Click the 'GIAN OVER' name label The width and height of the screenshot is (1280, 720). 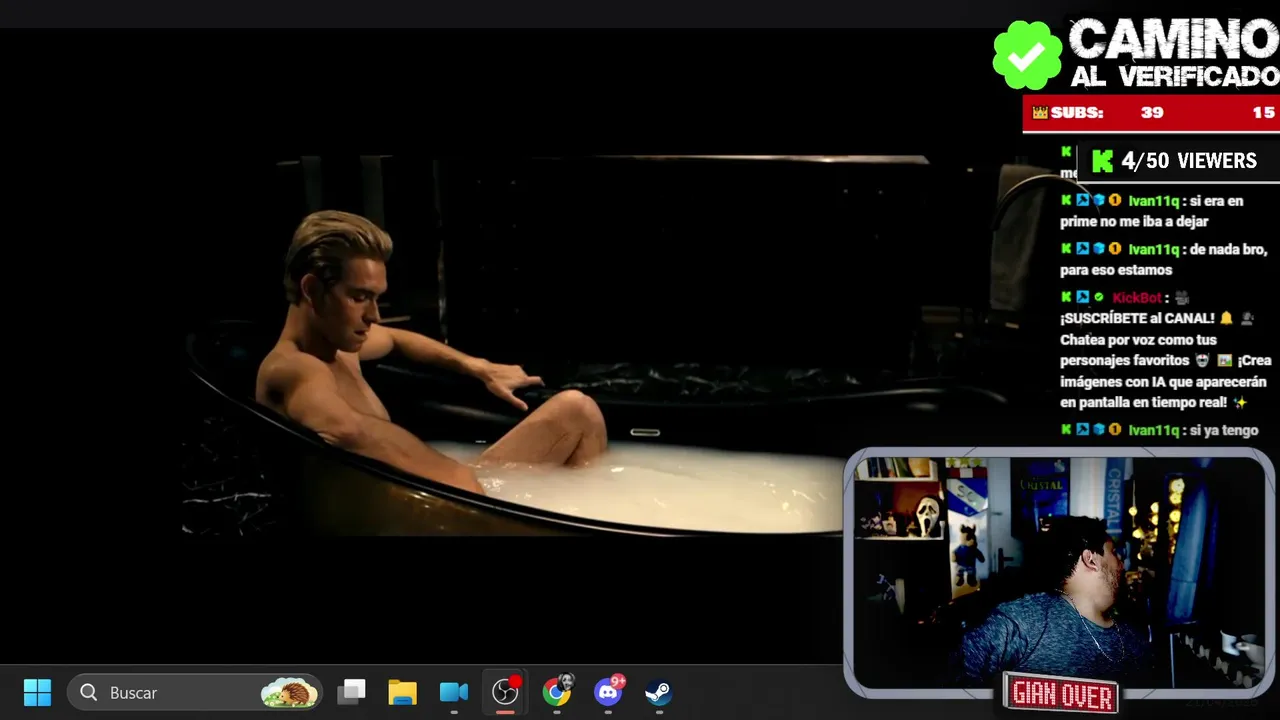point(1062,693)
